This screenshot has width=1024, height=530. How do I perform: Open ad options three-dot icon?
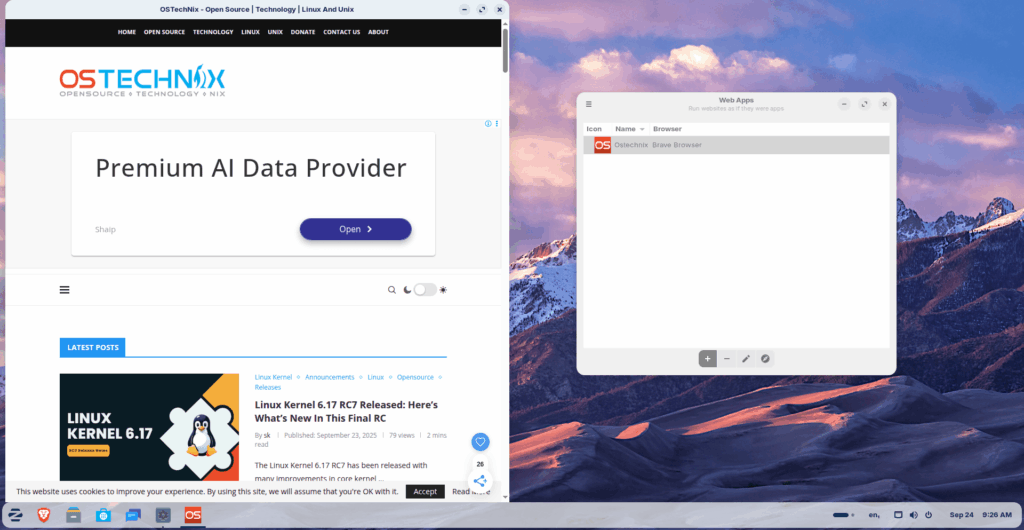tap(497, 123)
